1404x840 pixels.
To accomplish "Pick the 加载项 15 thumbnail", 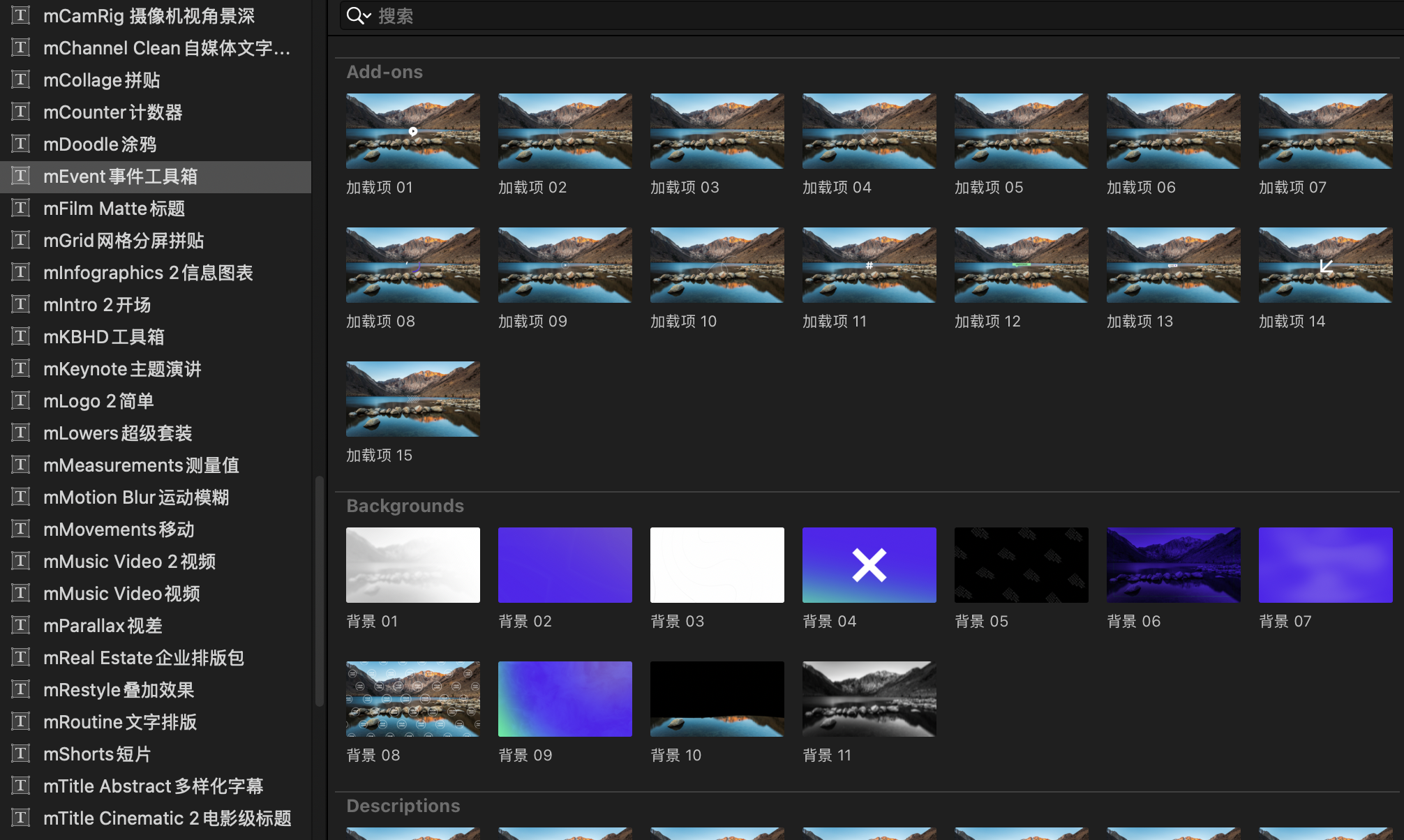I will [413, 399].
